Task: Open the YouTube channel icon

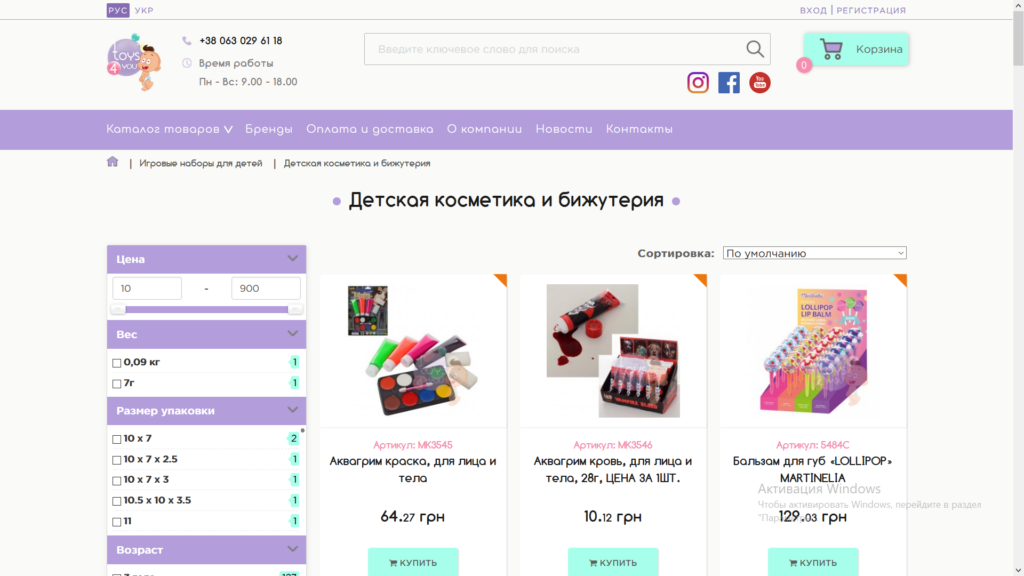Action: point(760,83)
